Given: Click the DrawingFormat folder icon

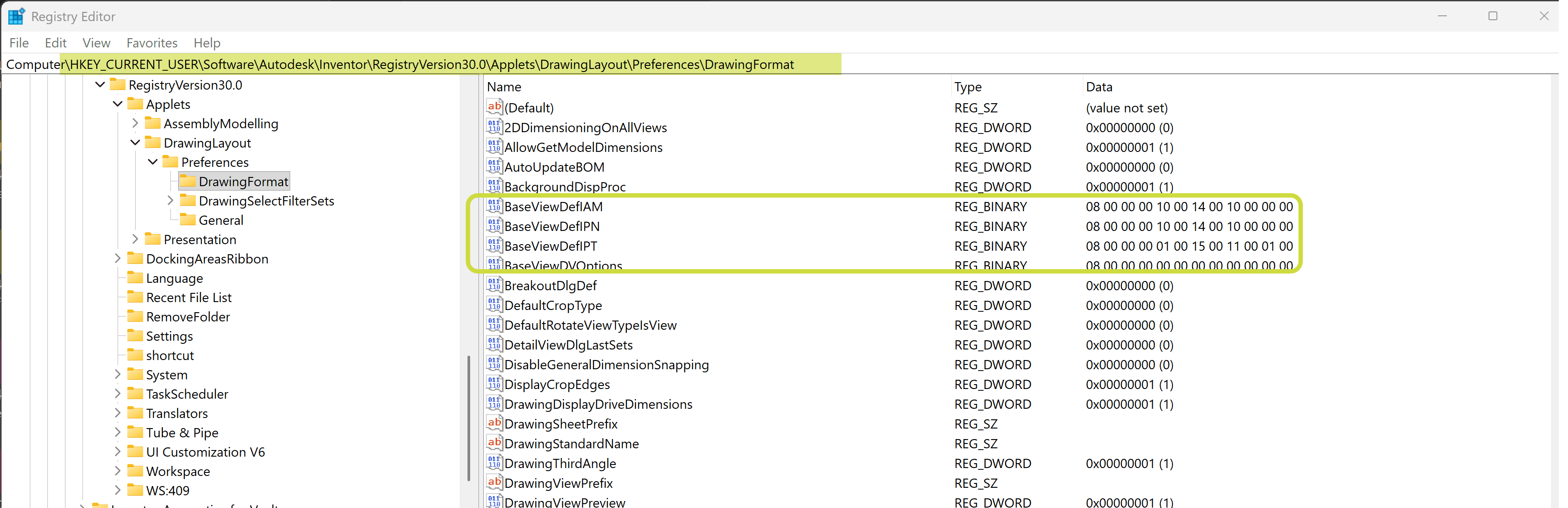Looking at the screenshot, I should click(188, 181).
